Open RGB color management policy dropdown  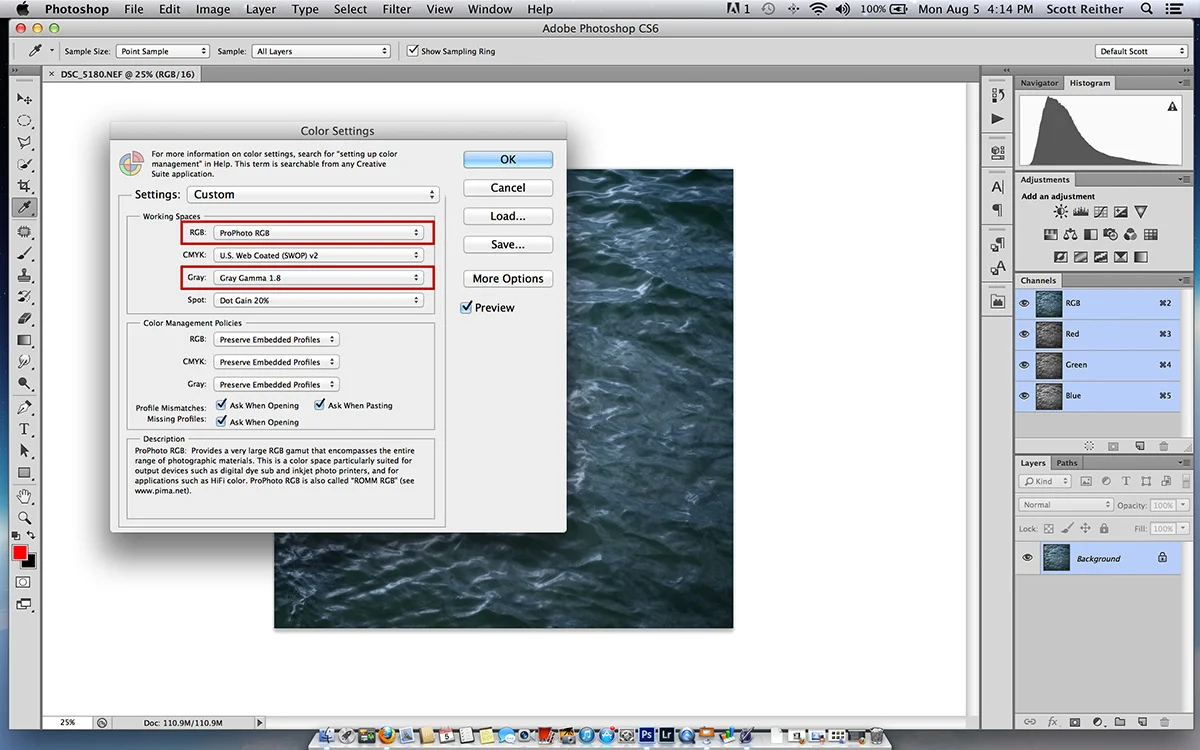tap(277, 340)
